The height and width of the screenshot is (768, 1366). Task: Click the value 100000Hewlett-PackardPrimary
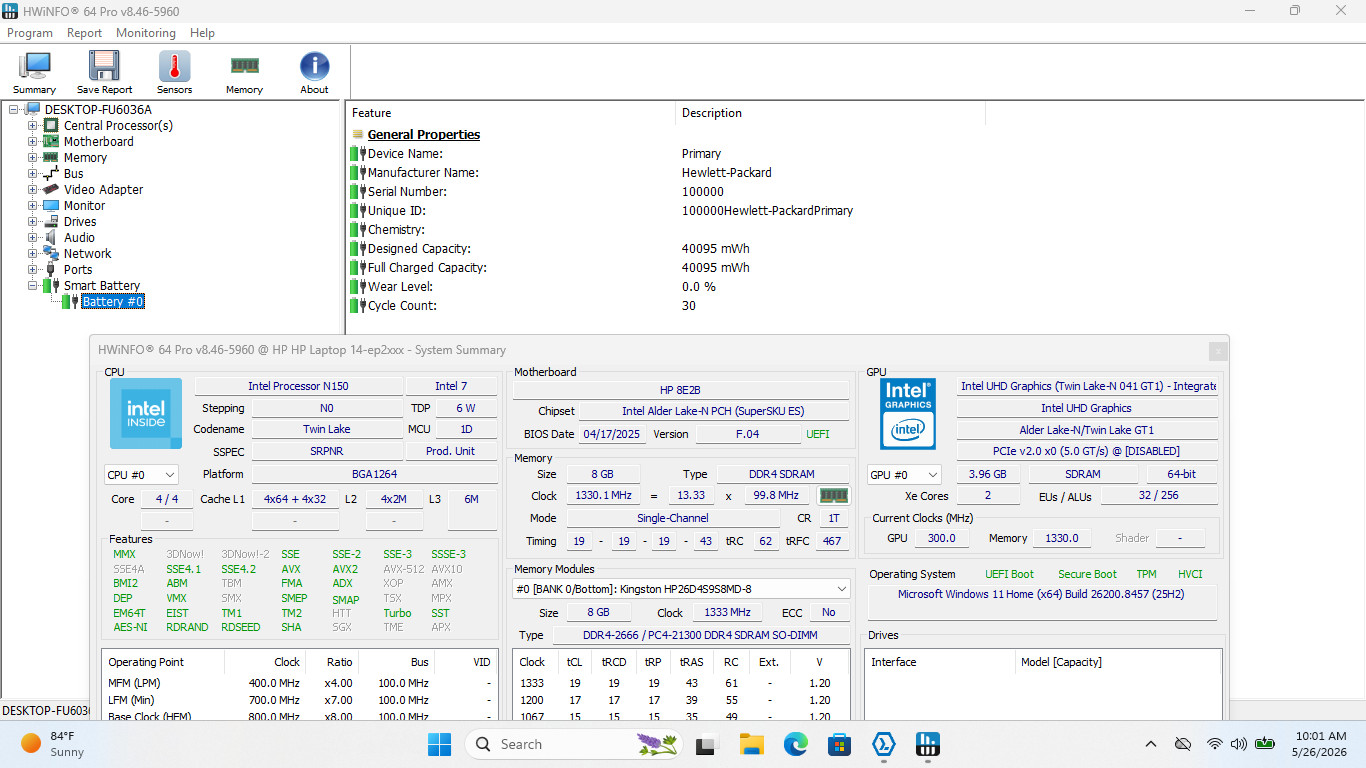(x=767, y=210)
